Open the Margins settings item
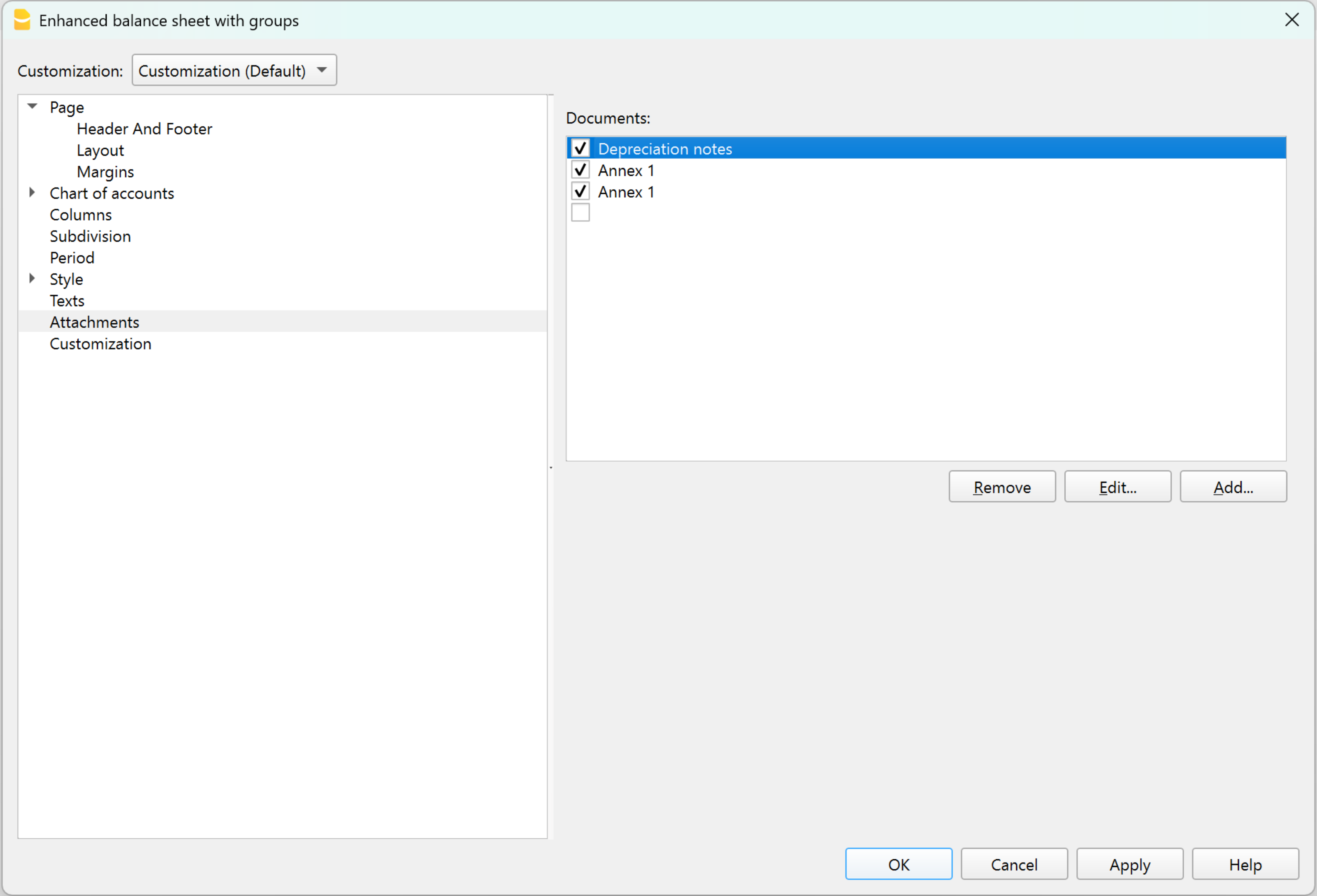The image size is (1317, 896). (x=105, y=172)
